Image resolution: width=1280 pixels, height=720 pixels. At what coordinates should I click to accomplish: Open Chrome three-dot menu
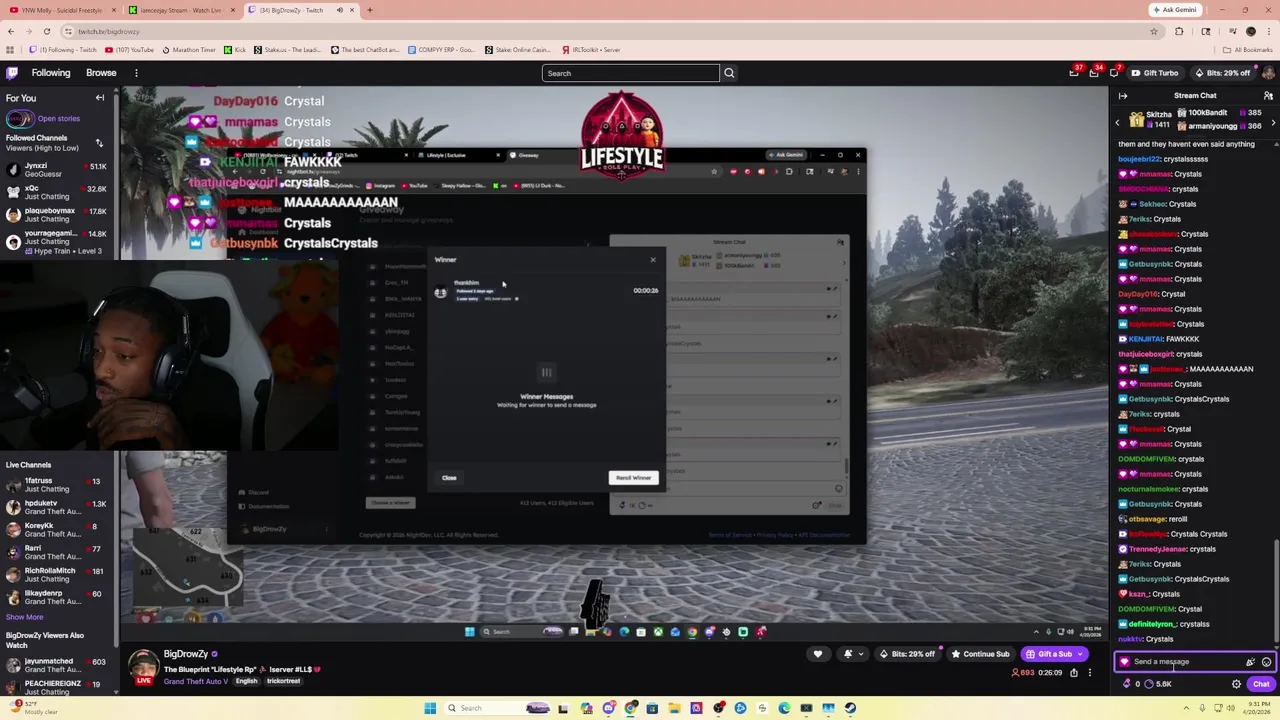(x=1270, y=31)
